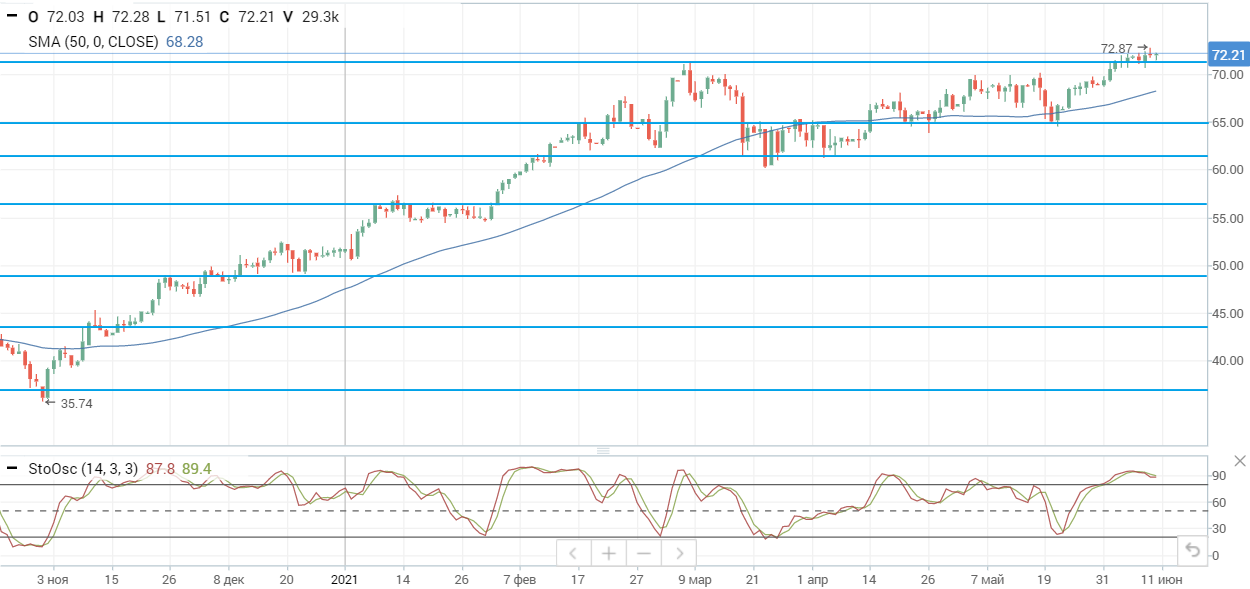Image resolution: width=1250 pixels, height=589 pixels.
Task: Click the blue SMA value 68.28
Action: pyautogui.click(x=185, y=42)
